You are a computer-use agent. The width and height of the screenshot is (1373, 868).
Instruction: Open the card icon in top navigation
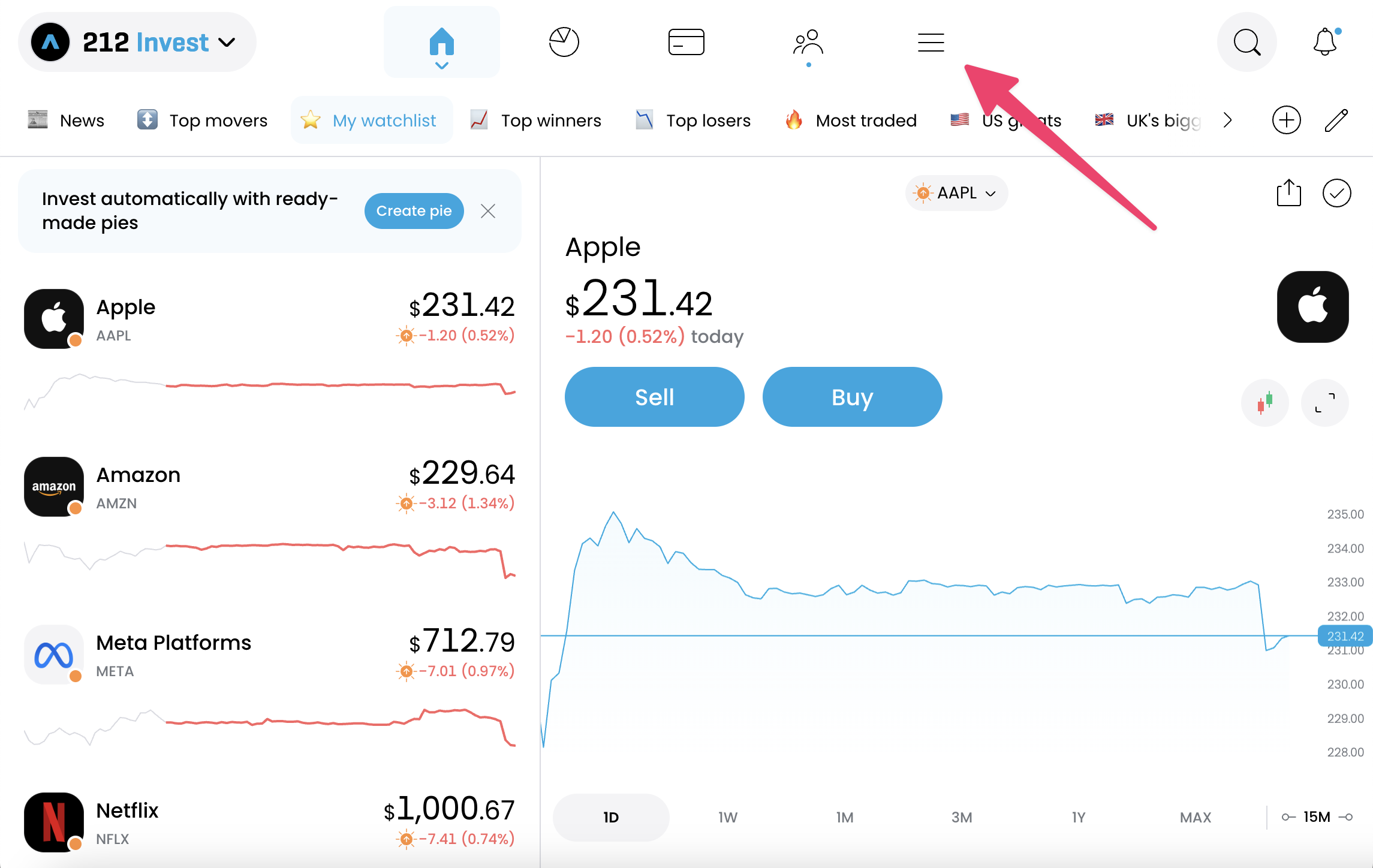686,43
